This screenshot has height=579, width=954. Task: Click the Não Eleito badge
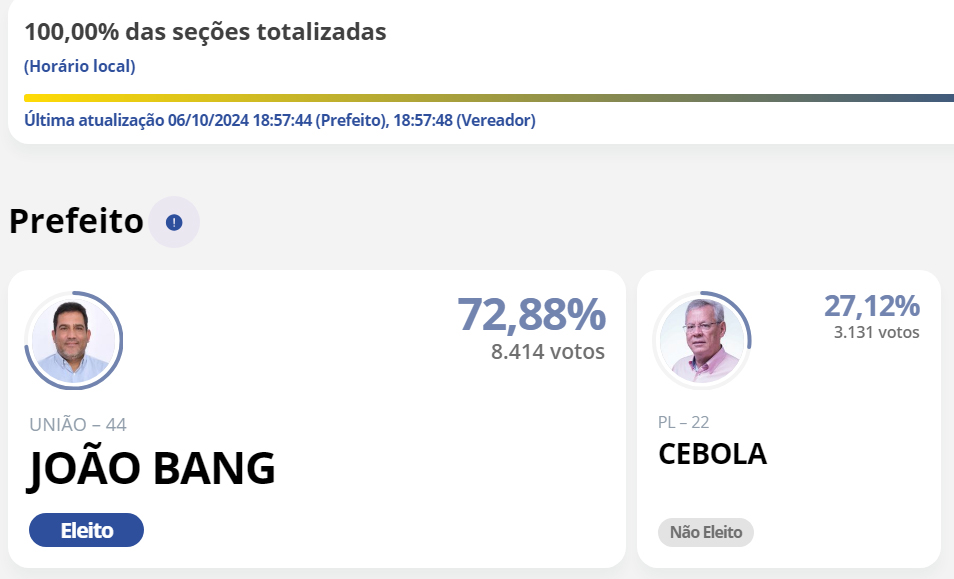(706, 532)
